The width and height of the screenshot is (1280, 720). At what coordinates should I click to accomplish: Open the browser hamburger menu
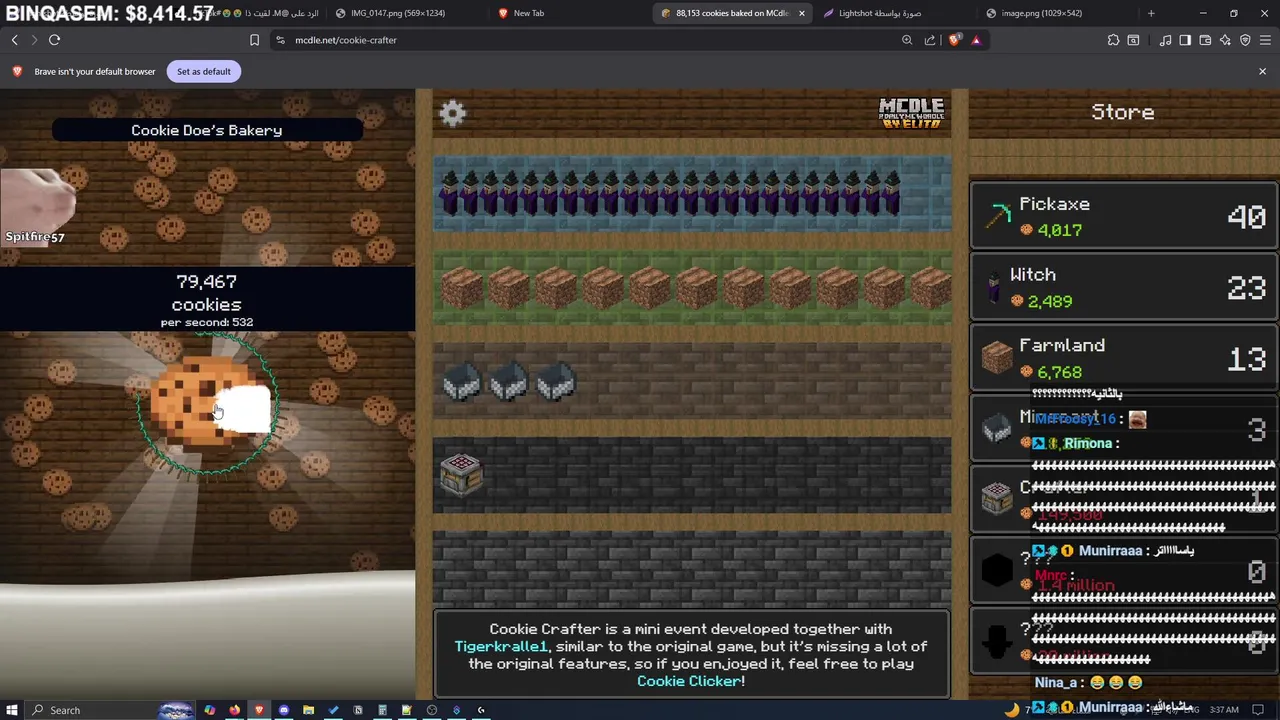[1265, 40]
